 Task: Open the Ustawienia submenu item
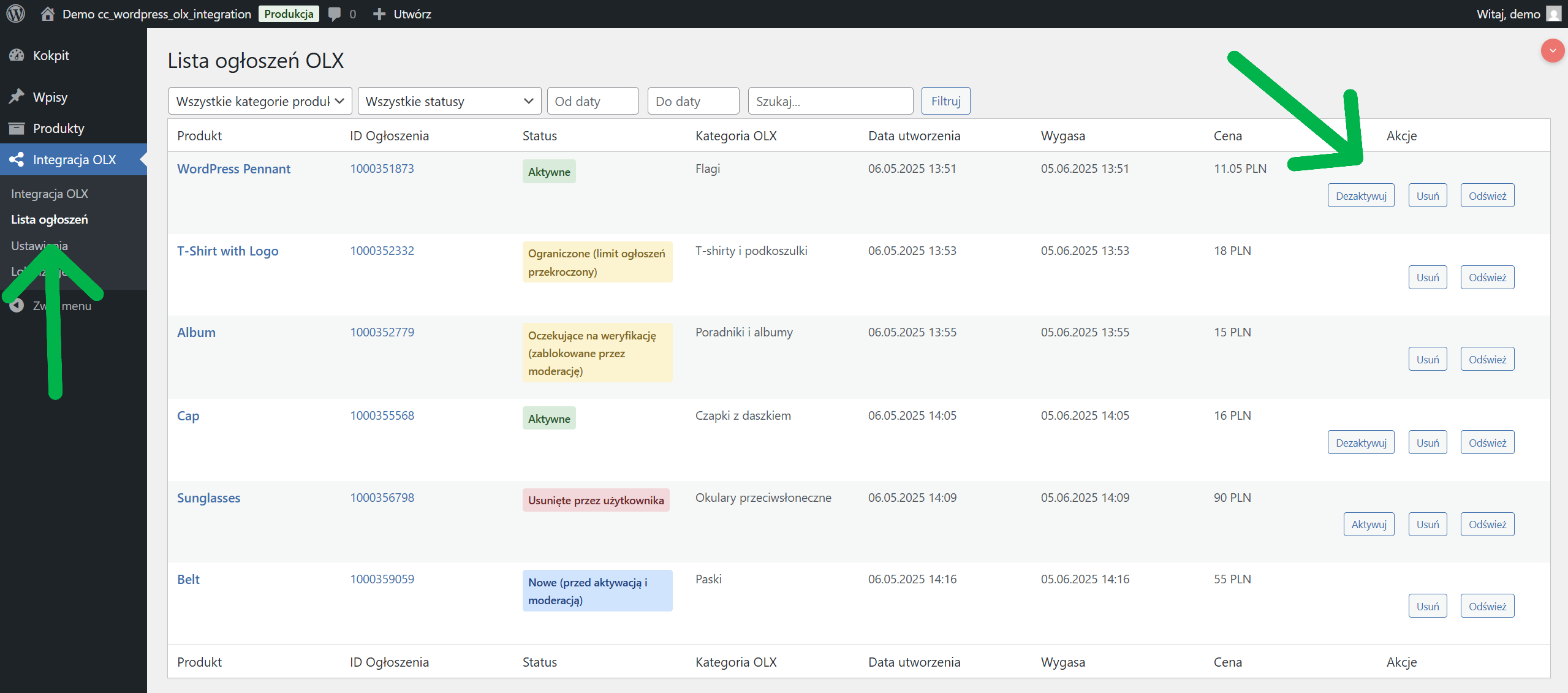tap(39, 246)
